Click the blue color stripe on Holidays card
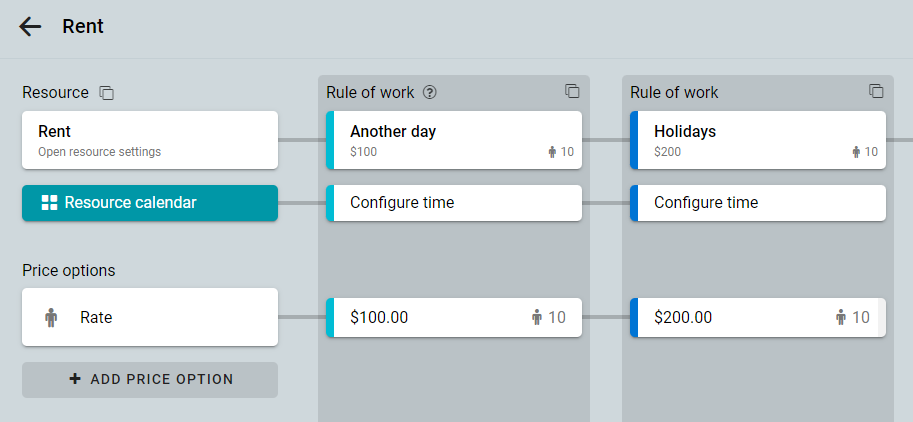This screenshot has width=913, height=422. [x=634, y=140]
